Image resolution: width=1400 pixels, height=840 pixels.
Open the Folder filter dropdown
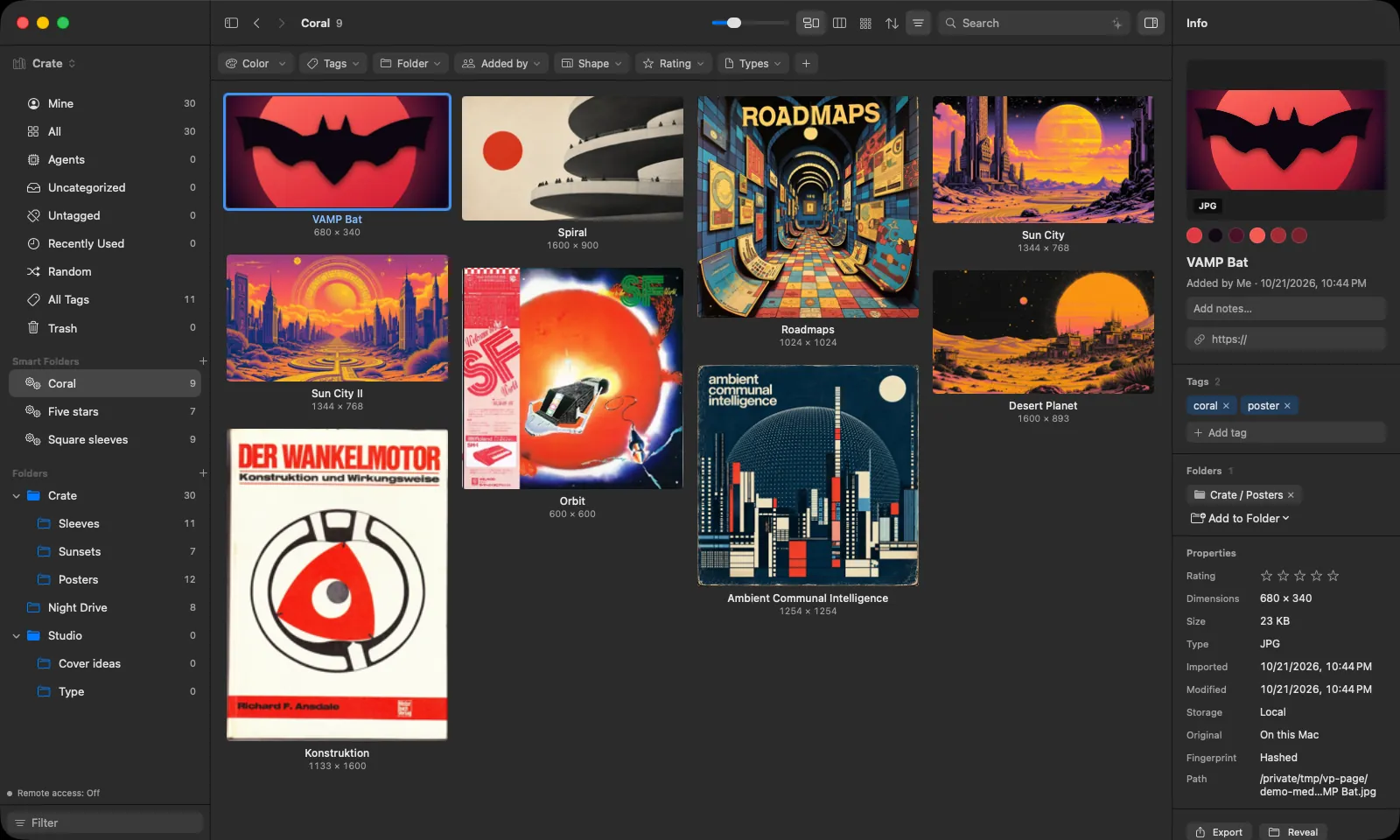tap(410, 63)
